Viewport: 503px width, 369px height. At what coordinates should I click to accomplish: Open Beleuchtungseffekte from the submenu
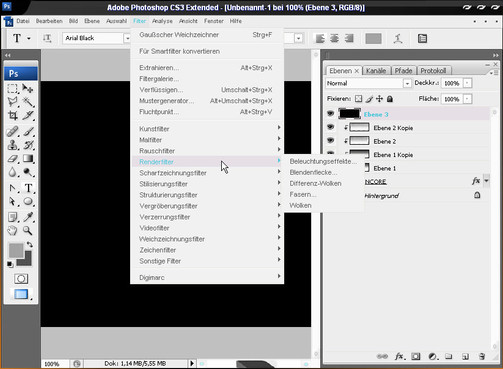click(323, 161)
